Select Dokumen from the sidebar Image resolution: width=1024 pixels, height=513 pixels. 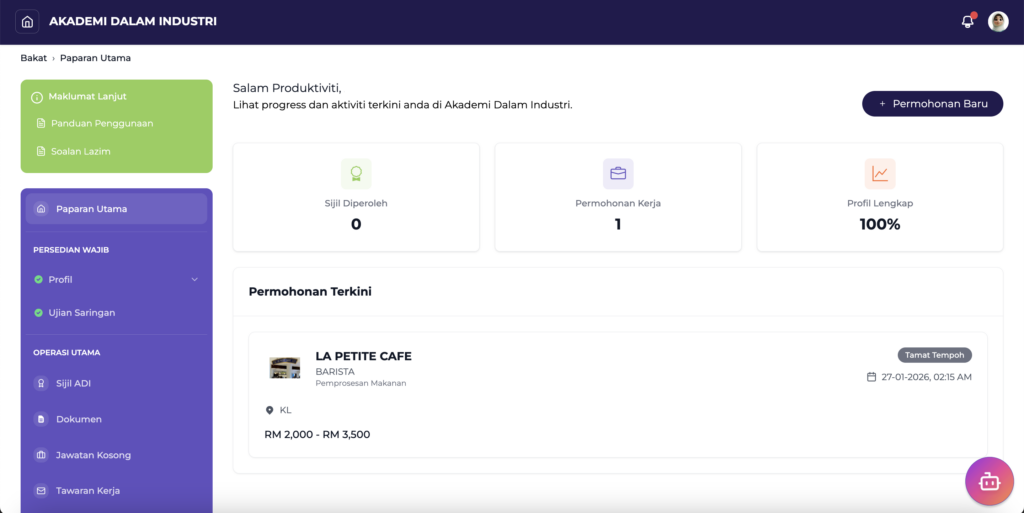coord(78,419)
